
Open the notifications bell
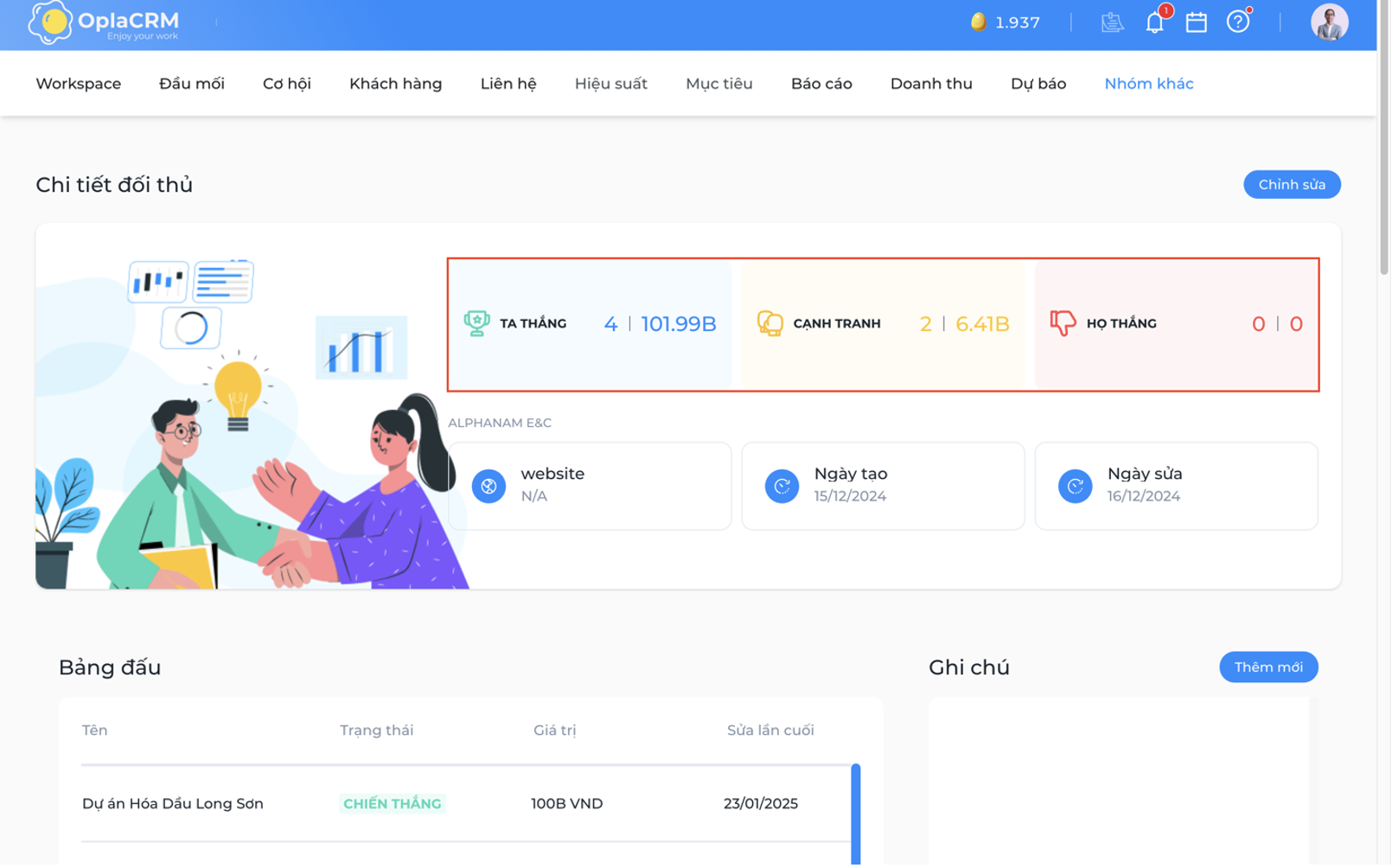(x=1154, y=22)
